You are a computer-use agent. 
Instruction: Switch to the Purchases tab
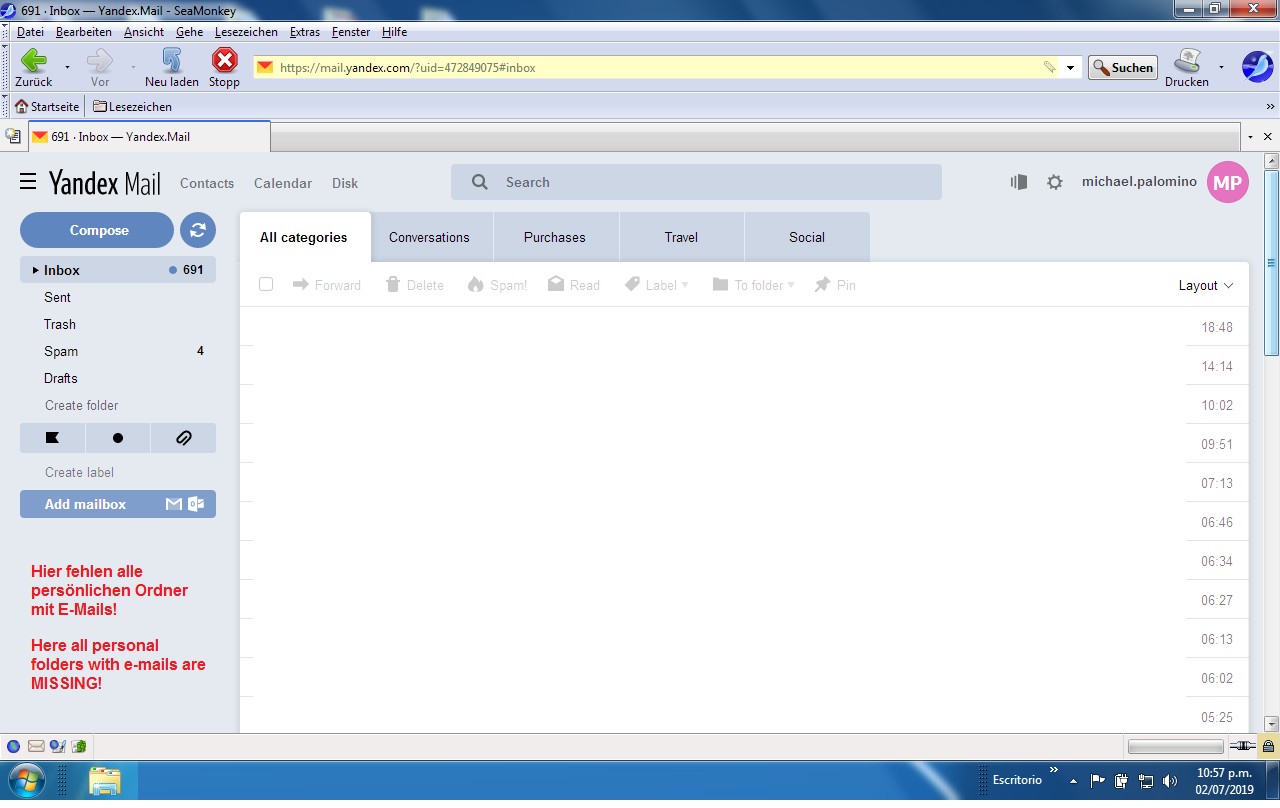554,237
